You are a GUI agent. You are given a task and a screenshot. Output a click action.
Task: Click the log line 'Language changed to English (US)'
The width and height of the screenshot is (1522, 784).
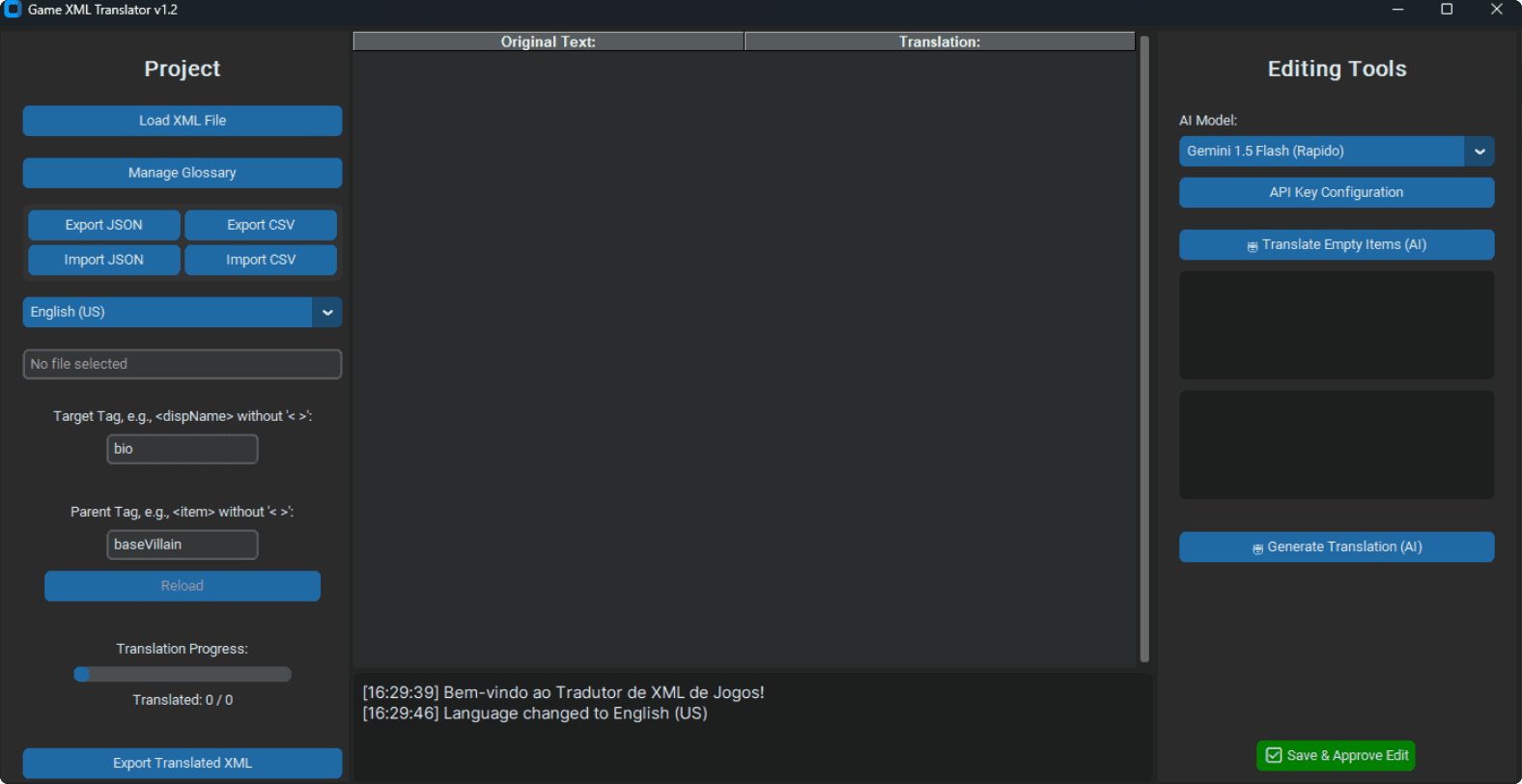535,714
